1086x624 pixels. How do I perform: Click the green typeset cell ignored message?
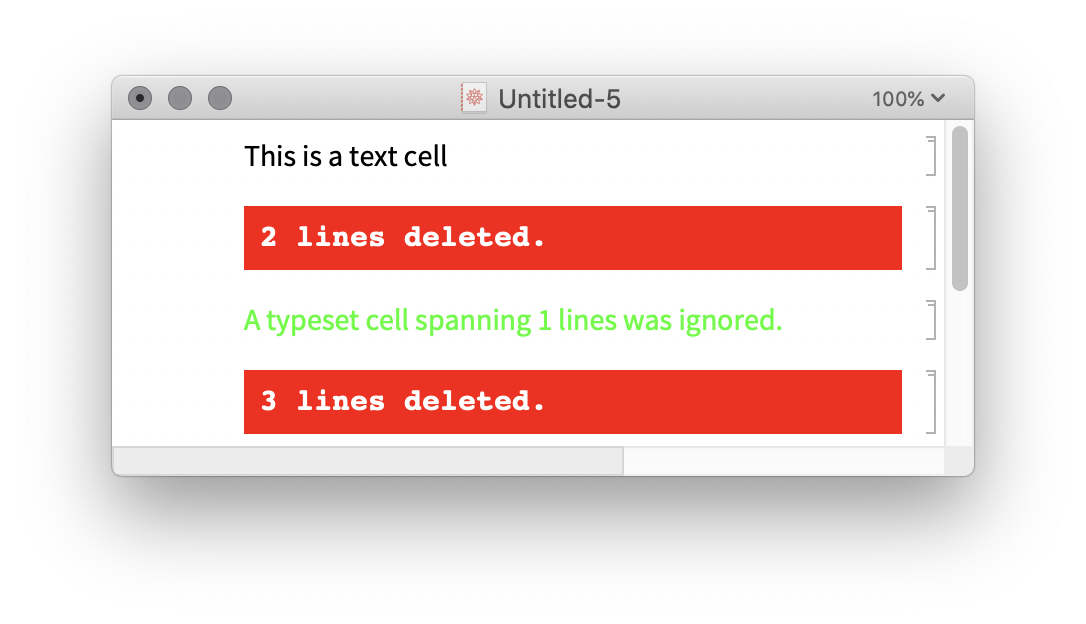click(x=512, y=321)
